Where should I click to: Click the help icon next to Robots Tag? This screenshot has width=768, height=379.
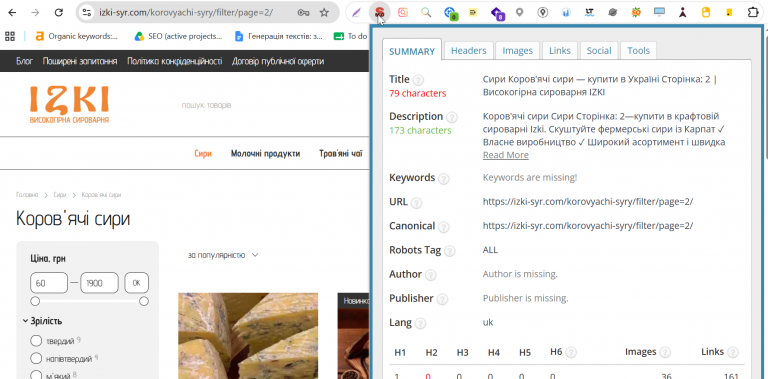click(x=450, y=251)
